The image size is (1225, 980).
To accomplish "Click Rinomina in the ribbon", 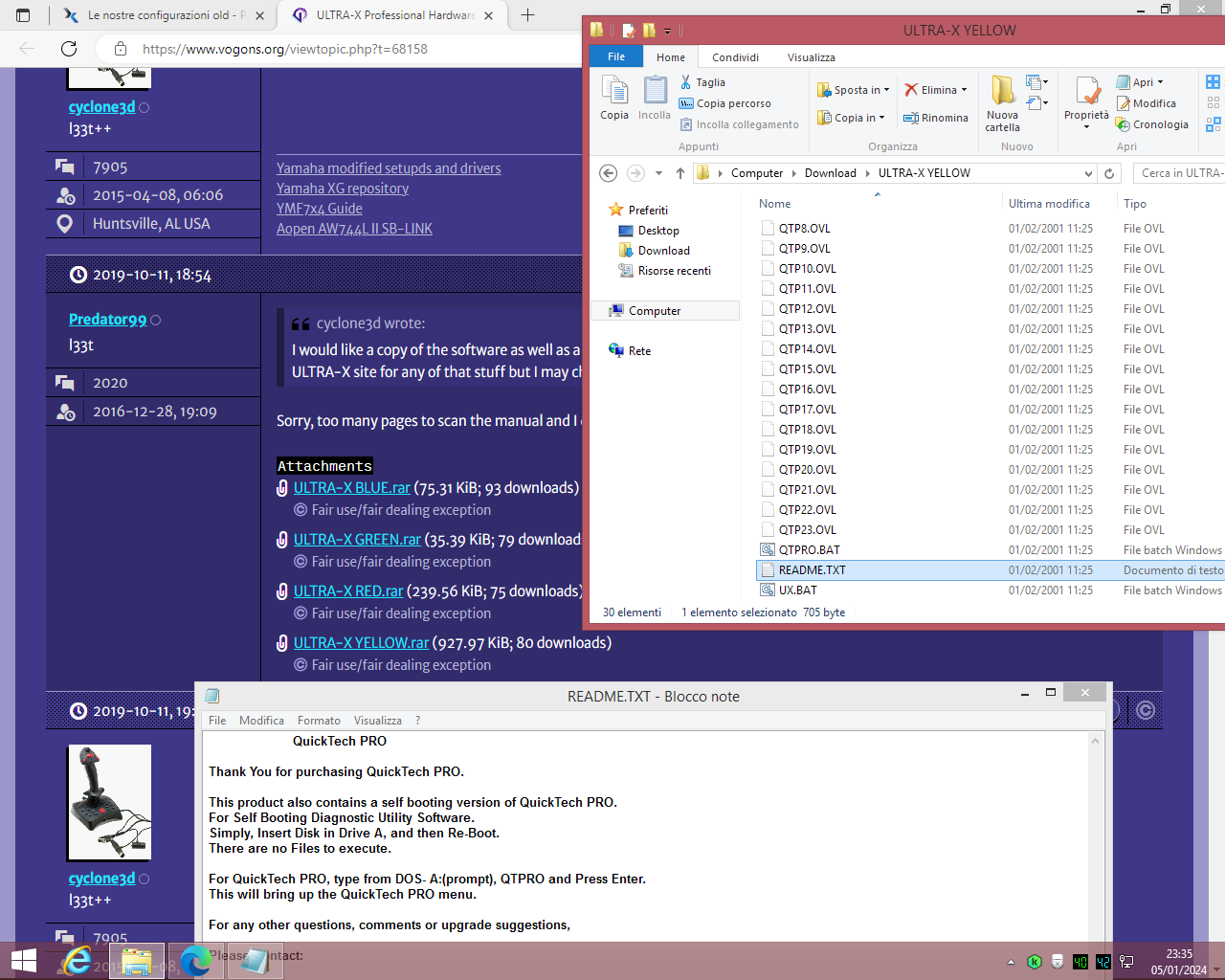I will click(936, 118).
